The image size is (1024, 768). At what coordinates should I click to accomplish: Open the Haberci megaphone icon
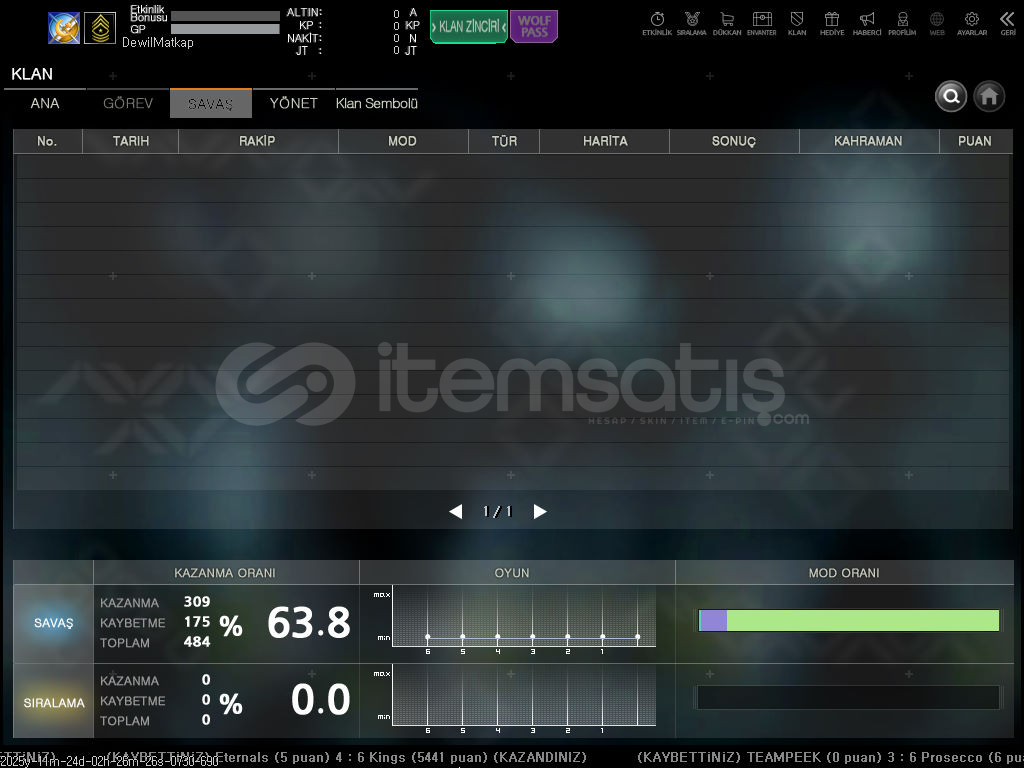[867, 22]
